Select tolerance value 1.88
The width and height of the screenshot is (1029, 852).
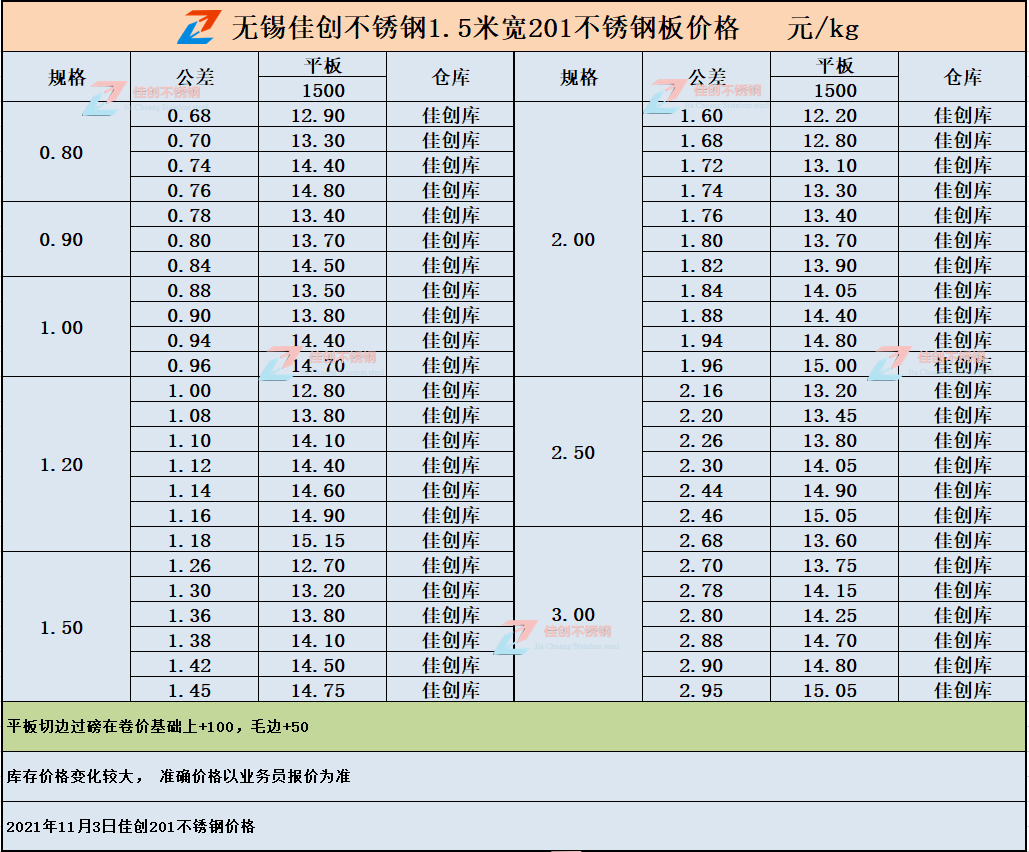point(701,316)
